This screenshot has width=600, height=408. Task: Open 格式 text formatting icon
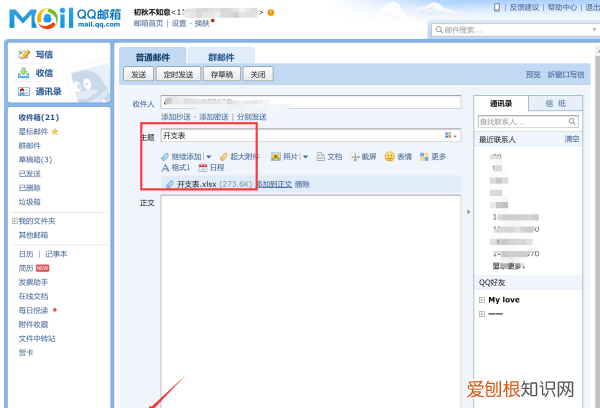click(165, 168)
